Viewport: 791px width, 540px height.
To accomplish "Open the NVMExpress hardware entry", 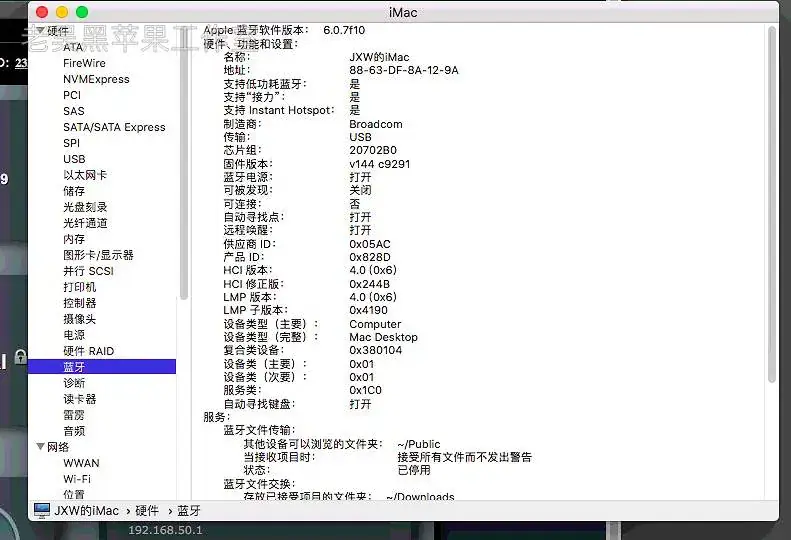I will (96, 79).
